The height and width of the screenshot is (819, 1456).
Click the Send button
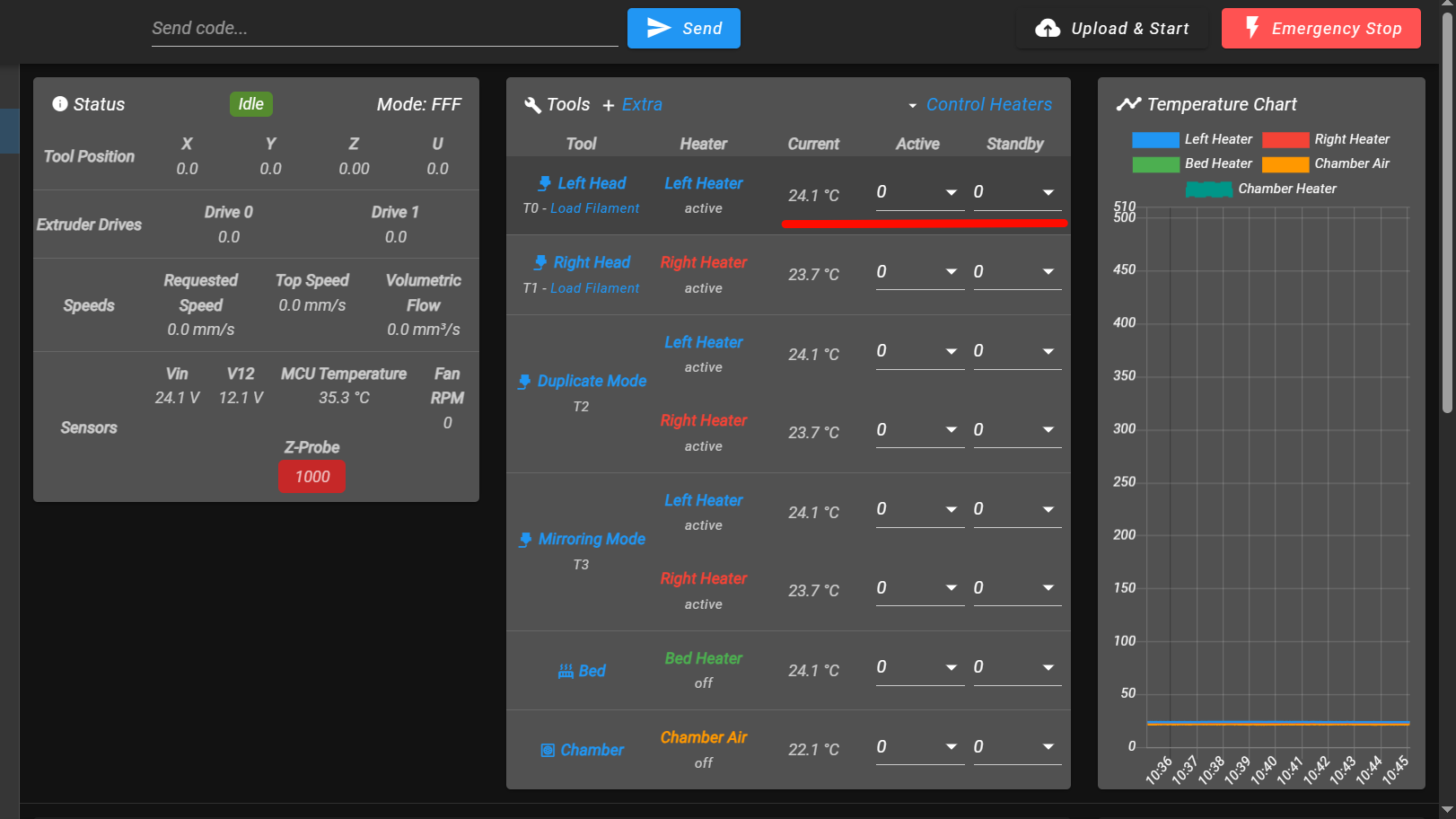coord(684,28)
